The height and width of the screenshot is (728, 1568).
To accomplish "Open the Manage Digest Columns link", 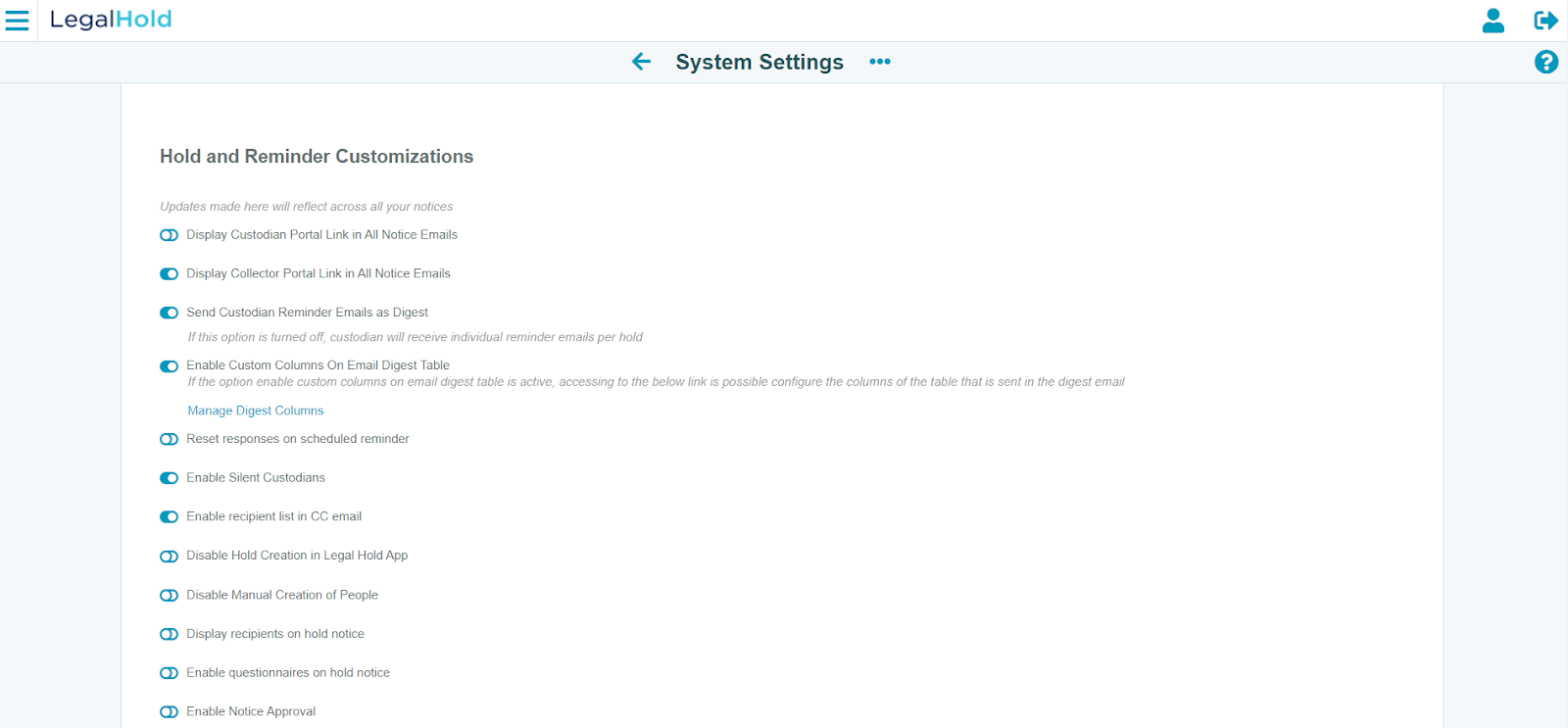I will [256, 411].
